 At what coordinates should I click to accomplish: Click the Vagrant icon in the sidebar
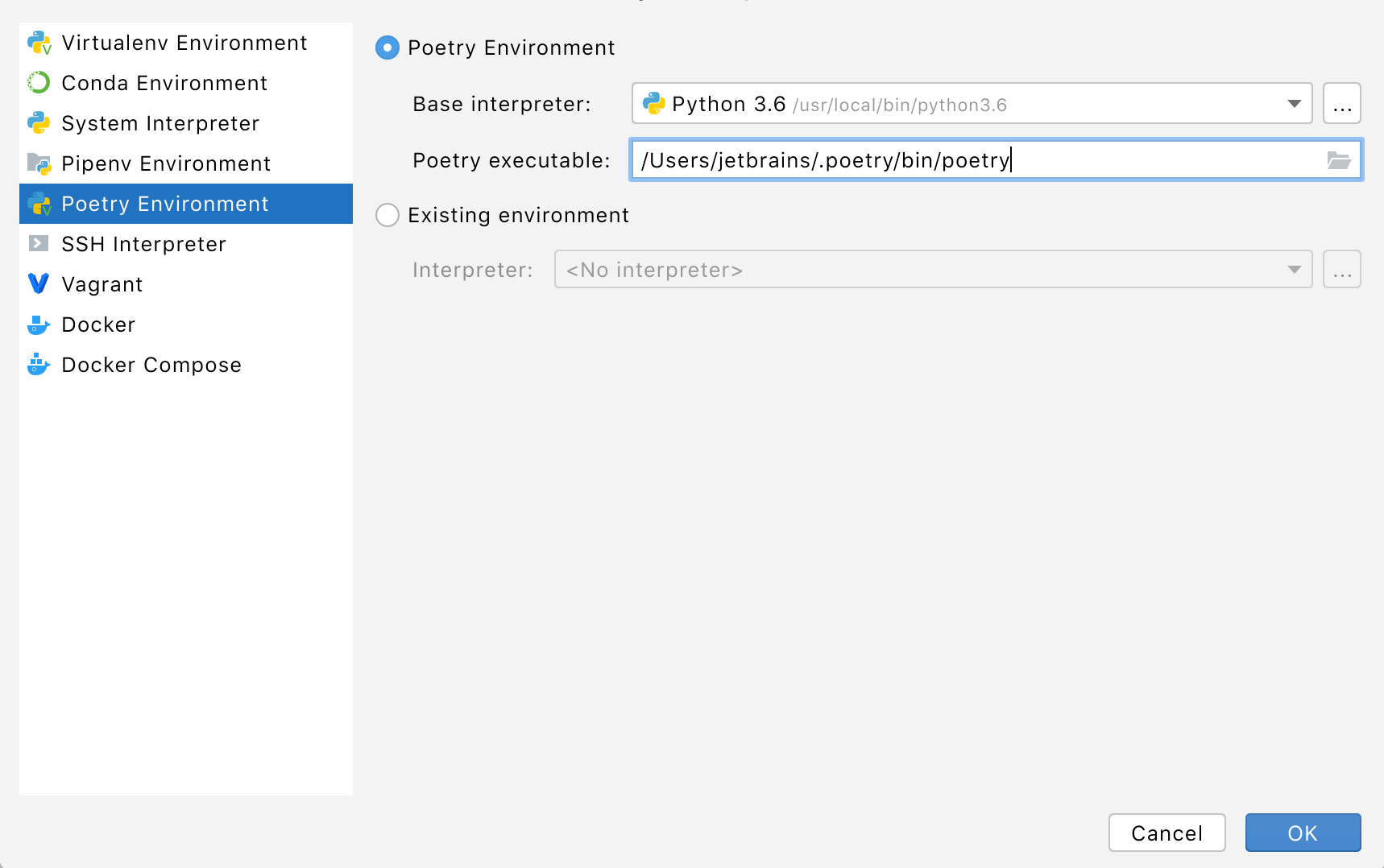pos(38,283)
